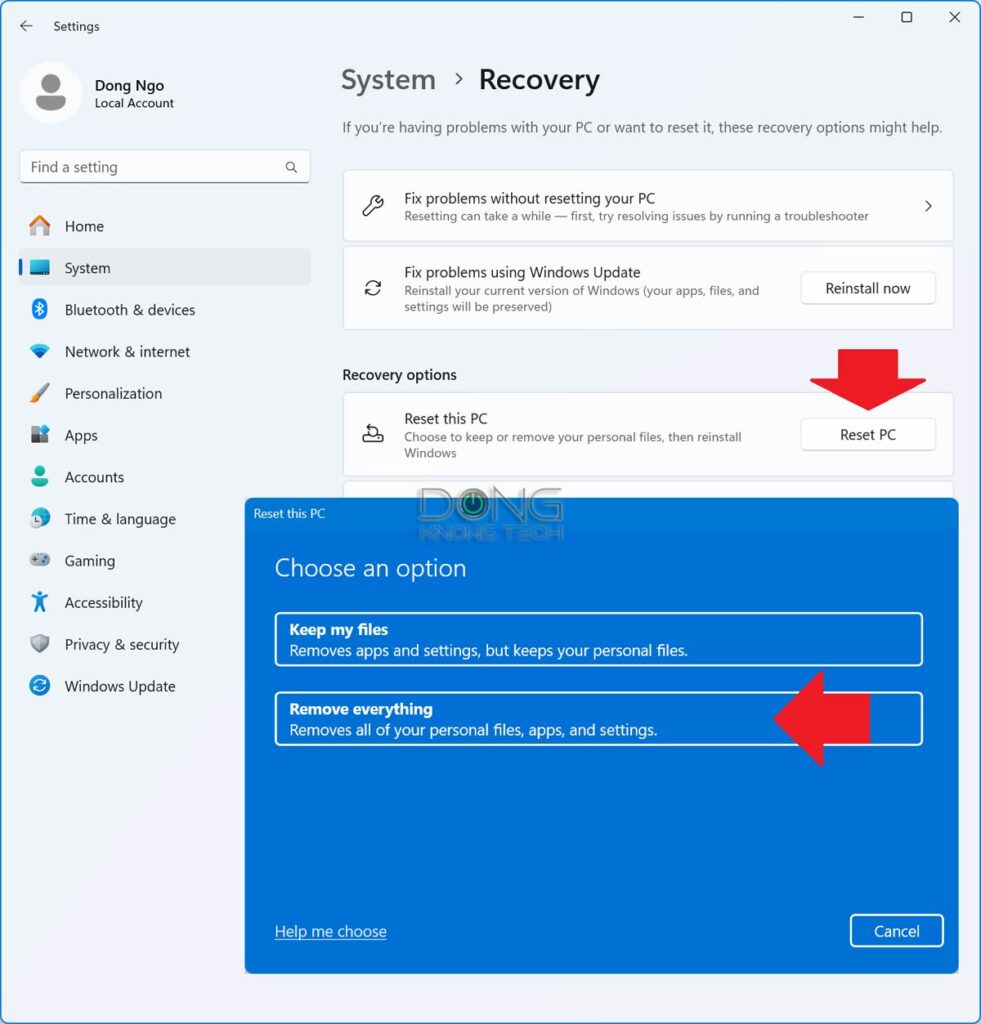Open Accessibility settings
Image resolution: width=981 pixels, height=1024 pixels.
131,602
